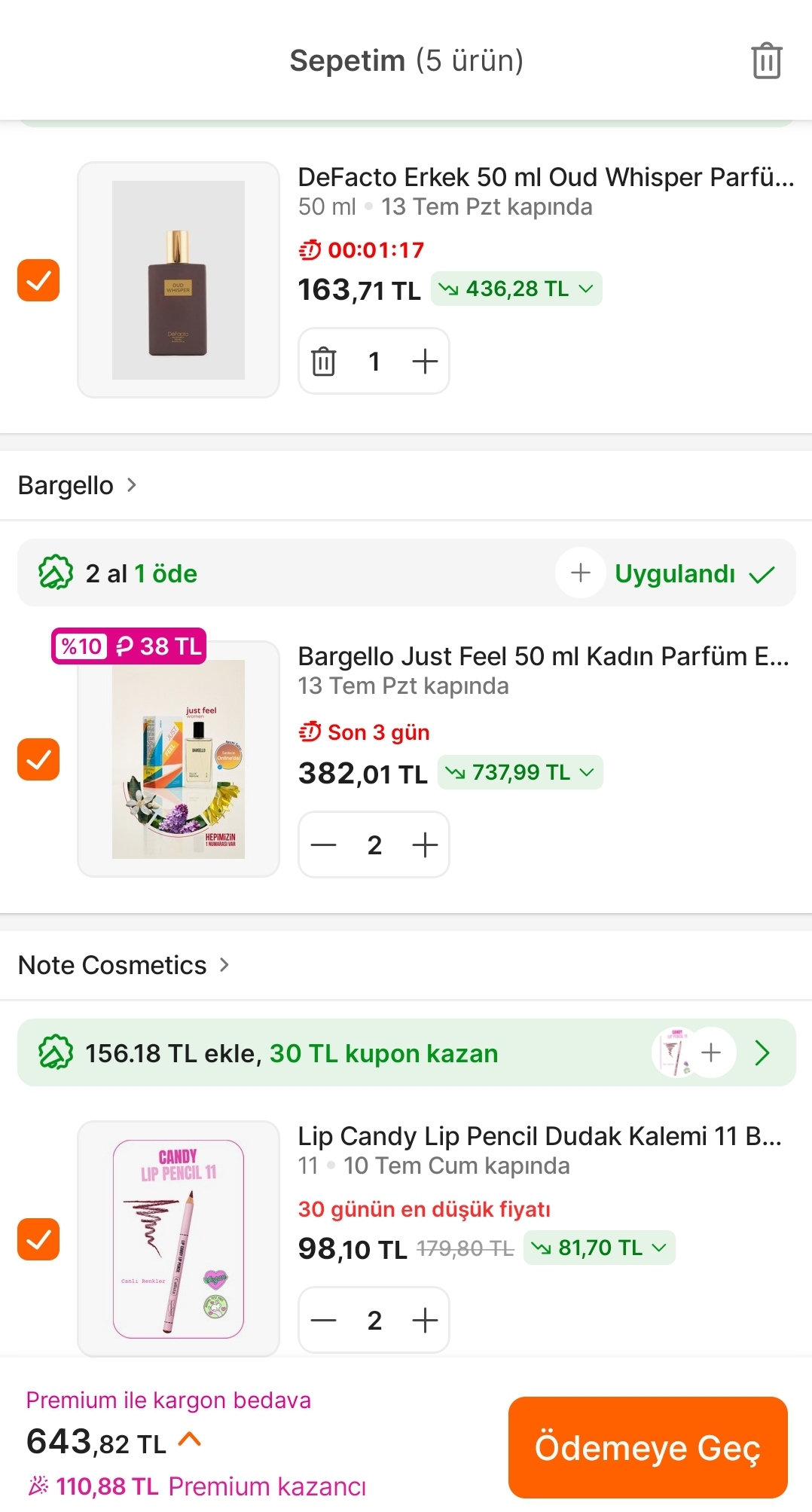This screenshot has height=1512, width=812.
Task: Increase DeFacto perfume quantity with plus
Action: (x=425, y=362)
